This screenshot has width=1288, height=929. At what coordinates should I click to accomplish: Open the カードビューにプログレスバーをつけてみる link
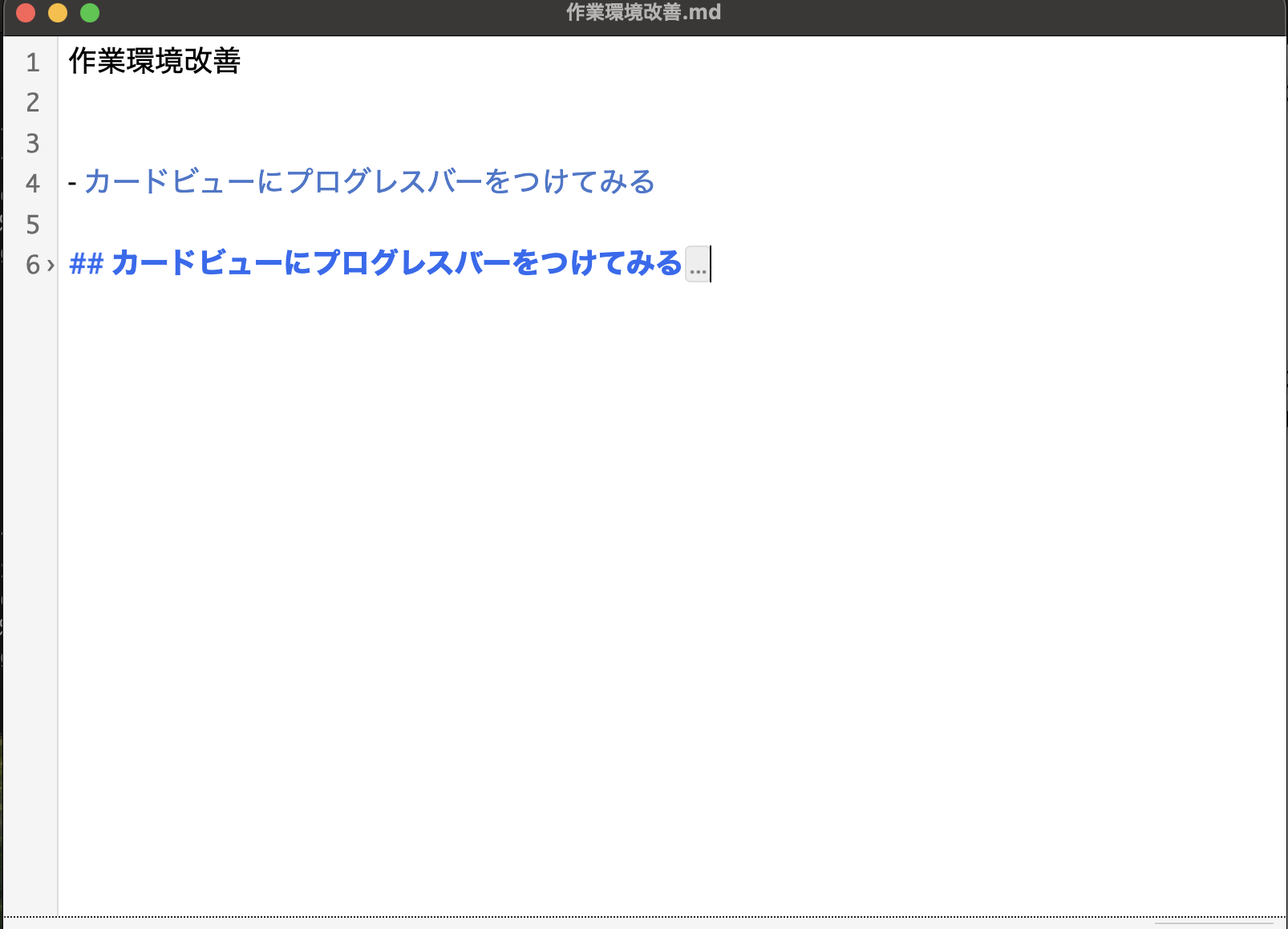pos(369,183)
